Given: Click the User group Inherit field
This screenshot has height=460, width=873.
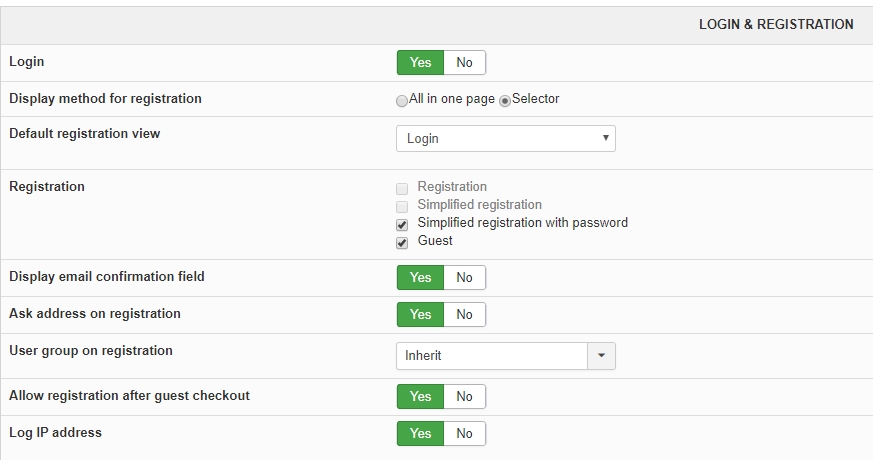Looking at the screenshot, I should (491, 356).
